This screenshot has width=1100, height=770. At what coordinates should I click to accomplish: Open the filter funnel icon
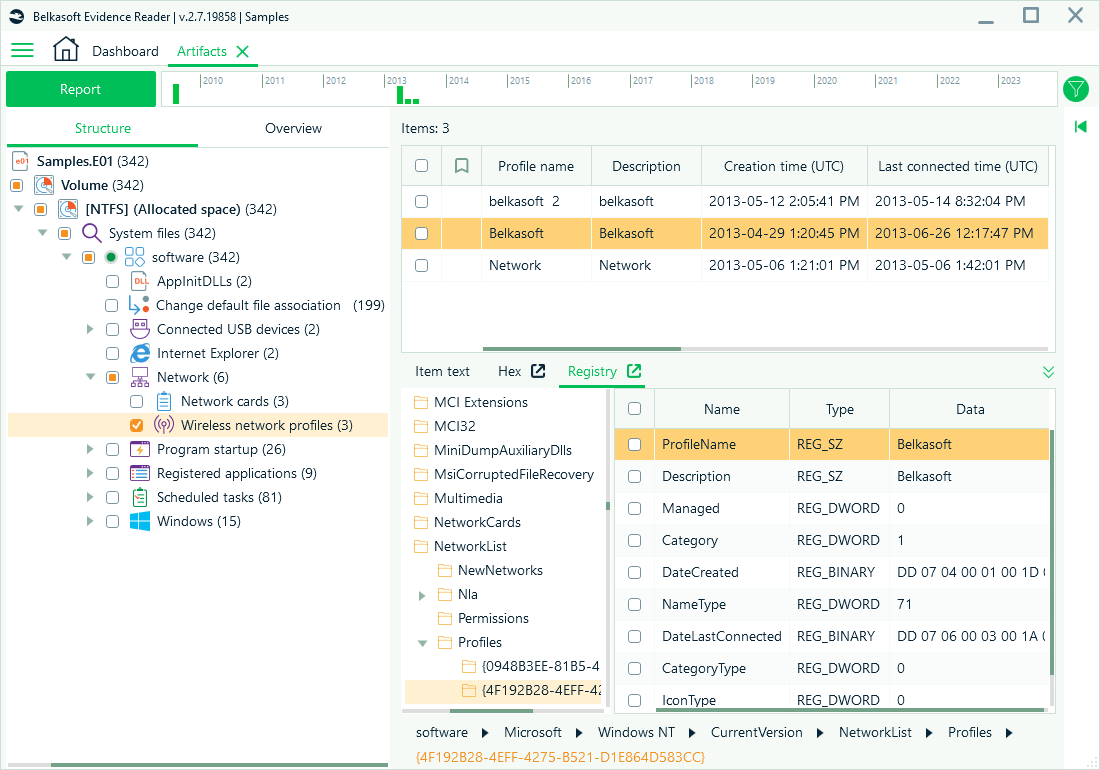1075,89
